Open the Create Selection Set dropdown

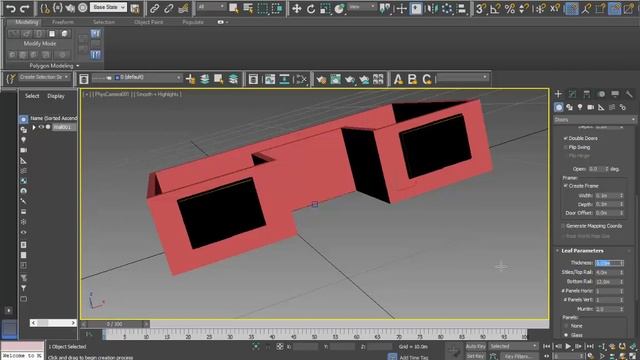pos(44,77)
